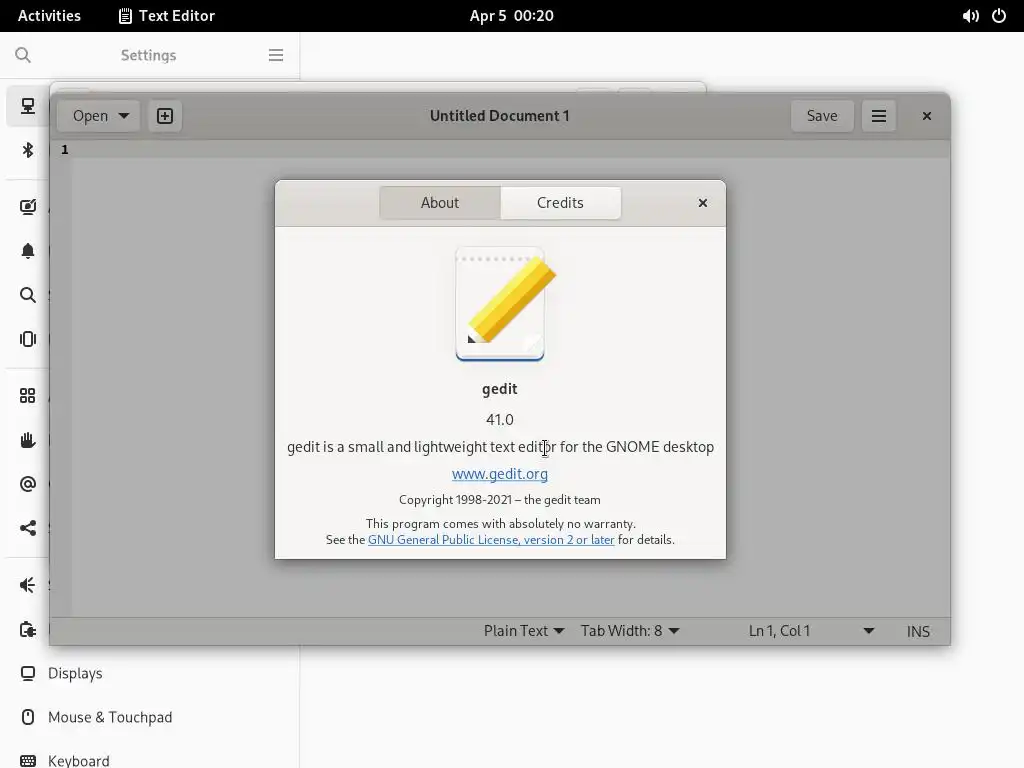Click the Untitled Document 1 title
Screen dimensions: 1024x768
tap(500, 116)
